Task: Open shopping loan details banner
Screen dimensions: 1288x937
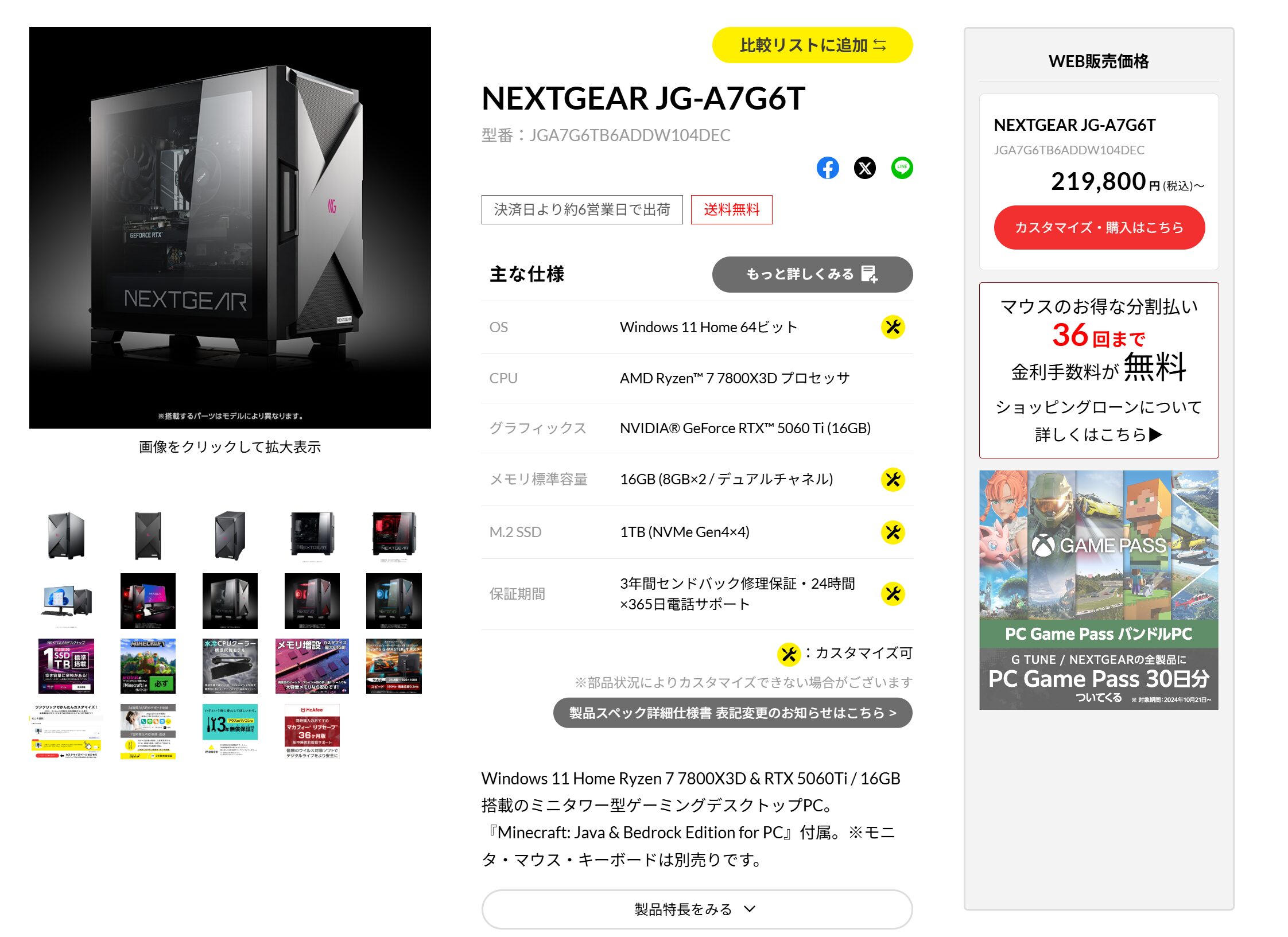Action: click(x=1099, y=370)
